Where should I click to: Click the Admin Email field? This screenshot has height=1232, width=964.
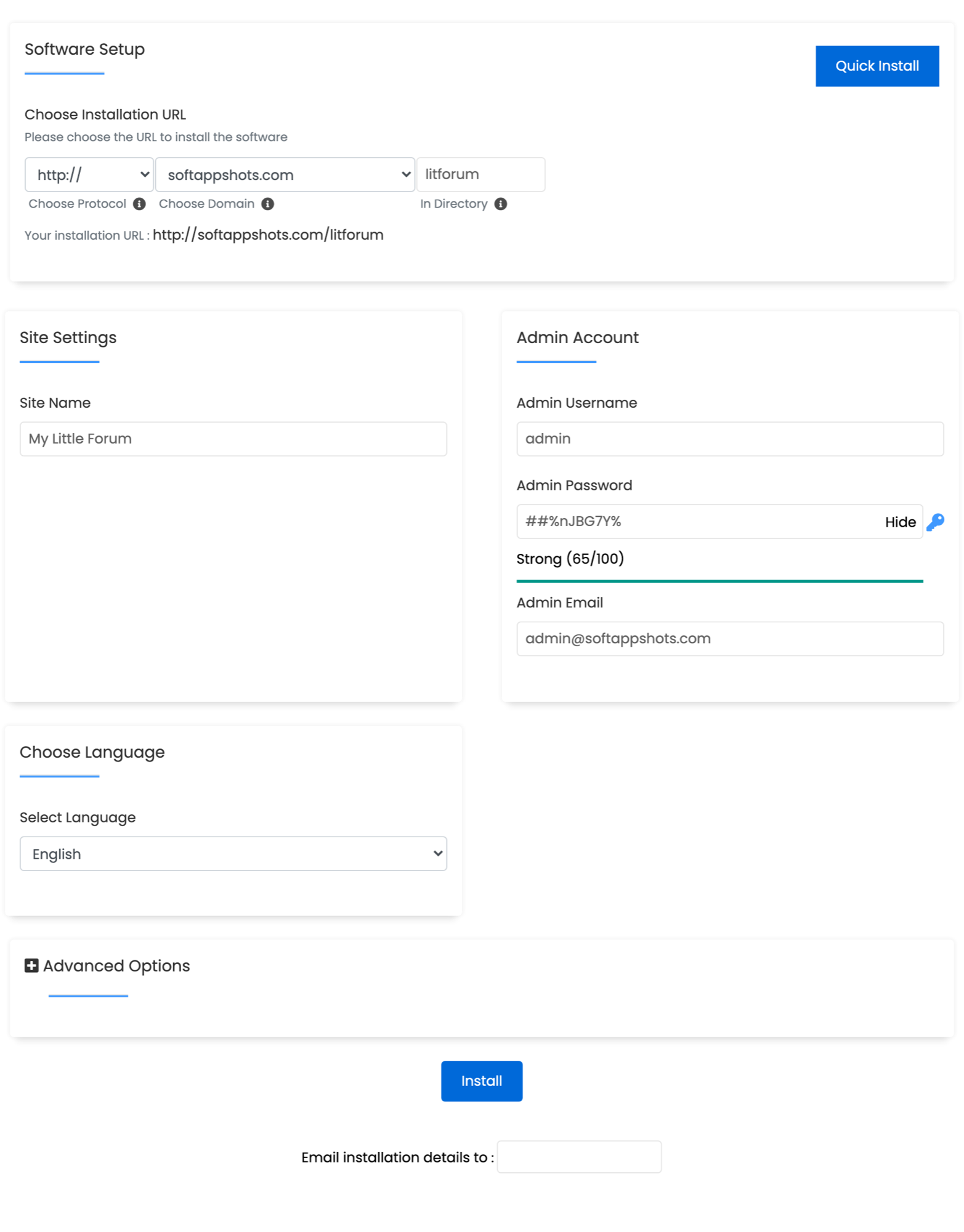point(729,638)
